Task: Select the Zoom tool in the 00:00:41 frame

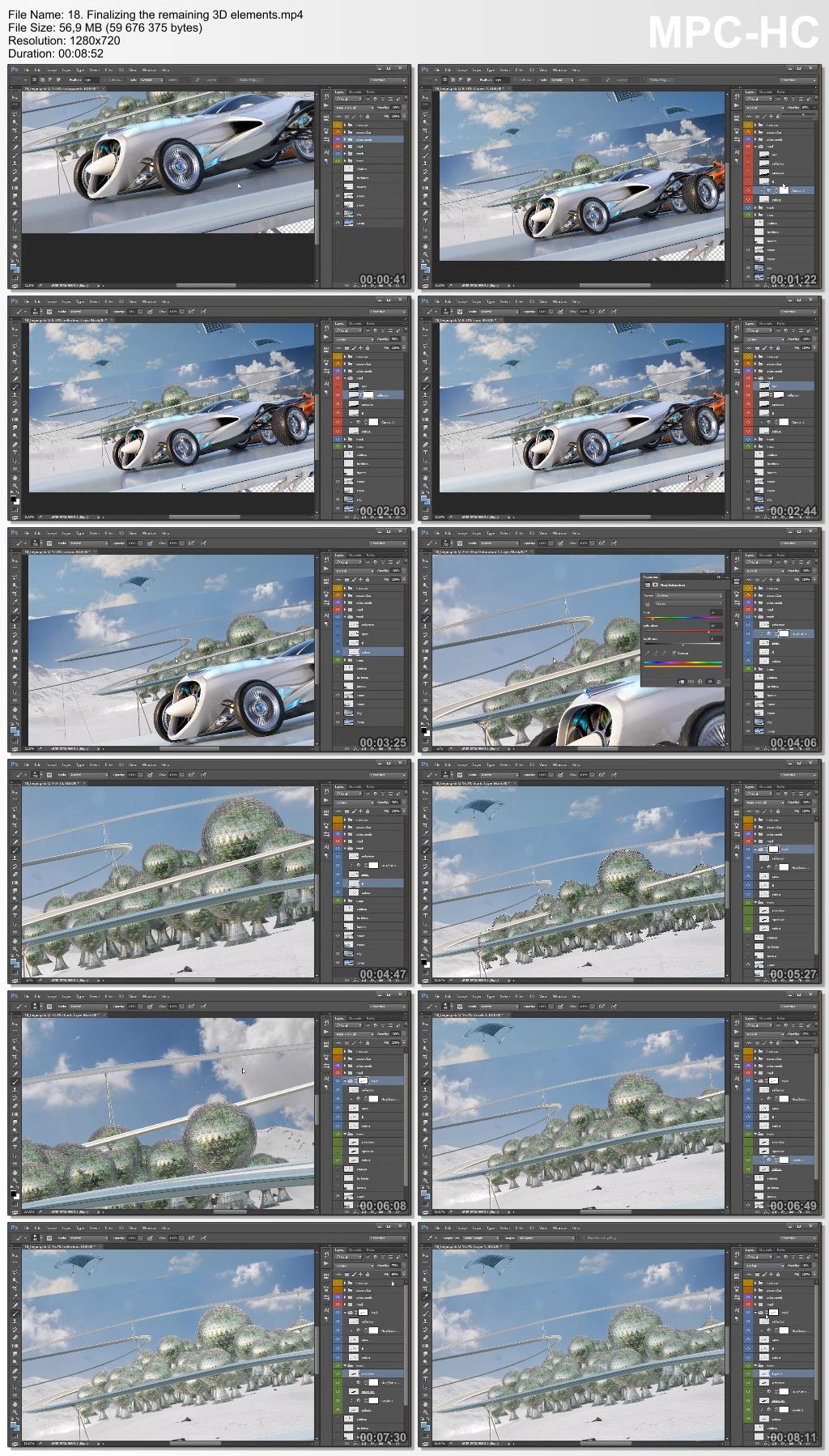Action: tap(15, 254)
